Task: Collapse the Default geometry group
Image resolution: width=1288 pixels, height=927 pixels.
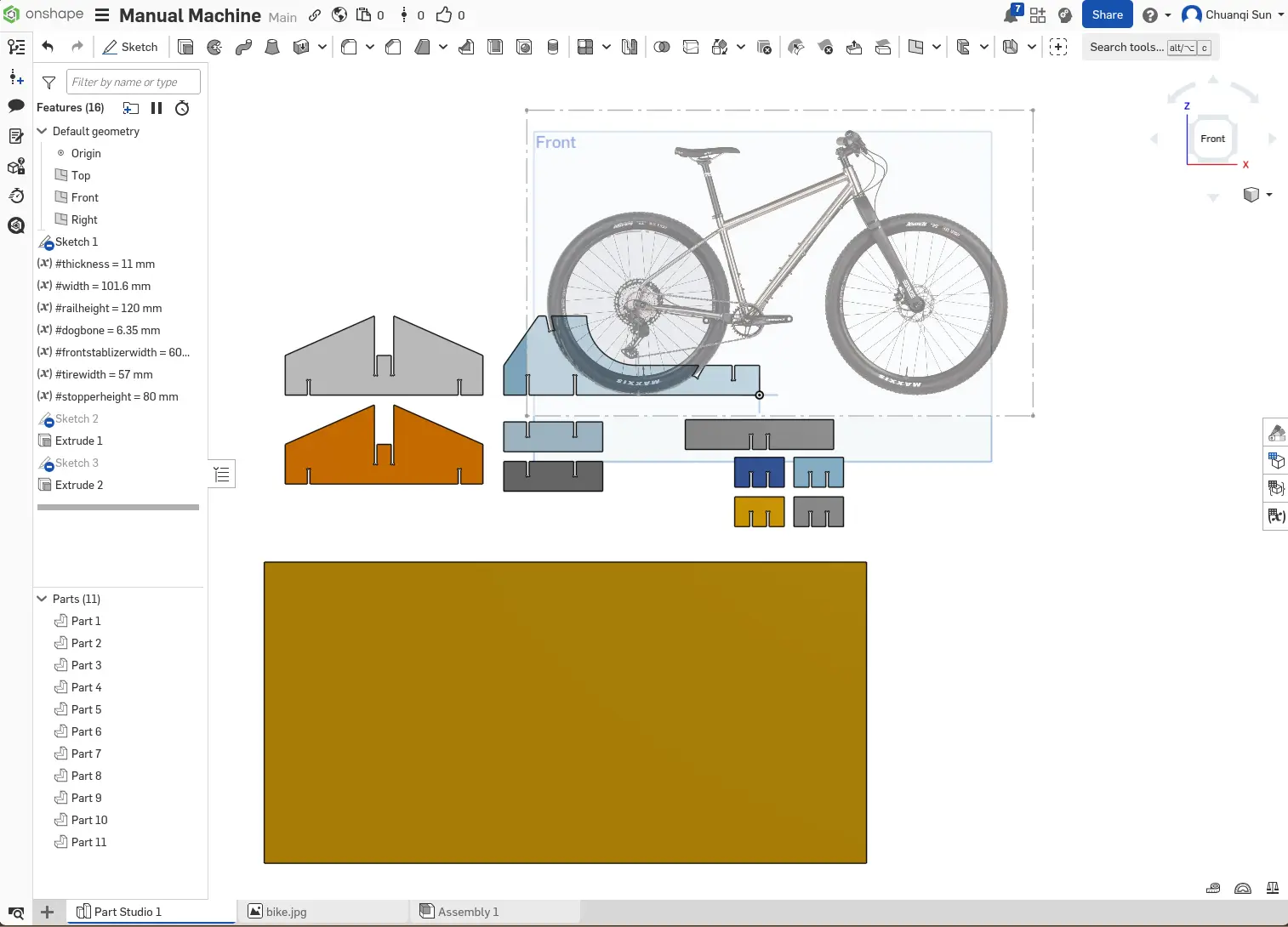Action: click(42, 131)
